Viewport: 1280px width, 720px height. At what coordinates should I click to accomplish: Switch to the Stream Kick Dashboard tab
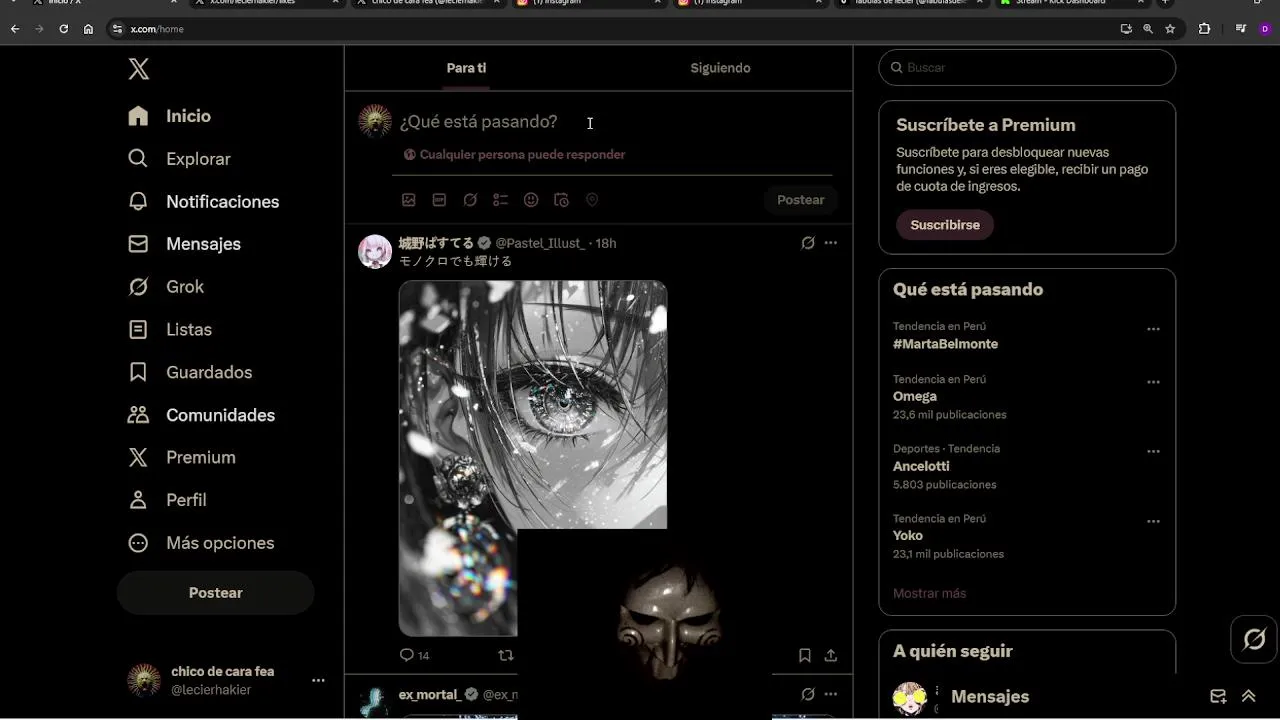coord(1070,2)
